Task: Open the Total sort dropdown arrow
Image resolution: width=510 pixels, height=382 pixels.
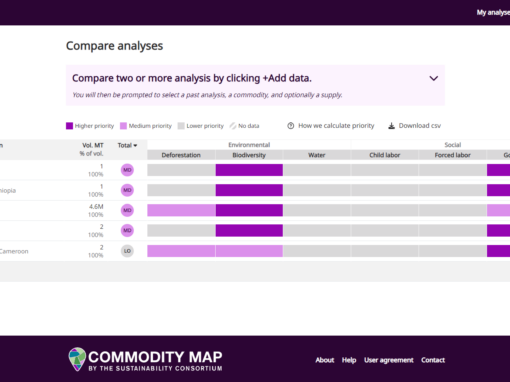Action: [x=135, y=145]
